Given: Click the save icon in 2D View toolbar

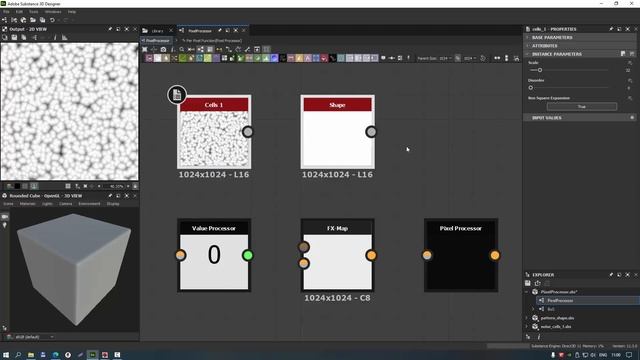Looking at the screenshot, I should tap(14, 38).
